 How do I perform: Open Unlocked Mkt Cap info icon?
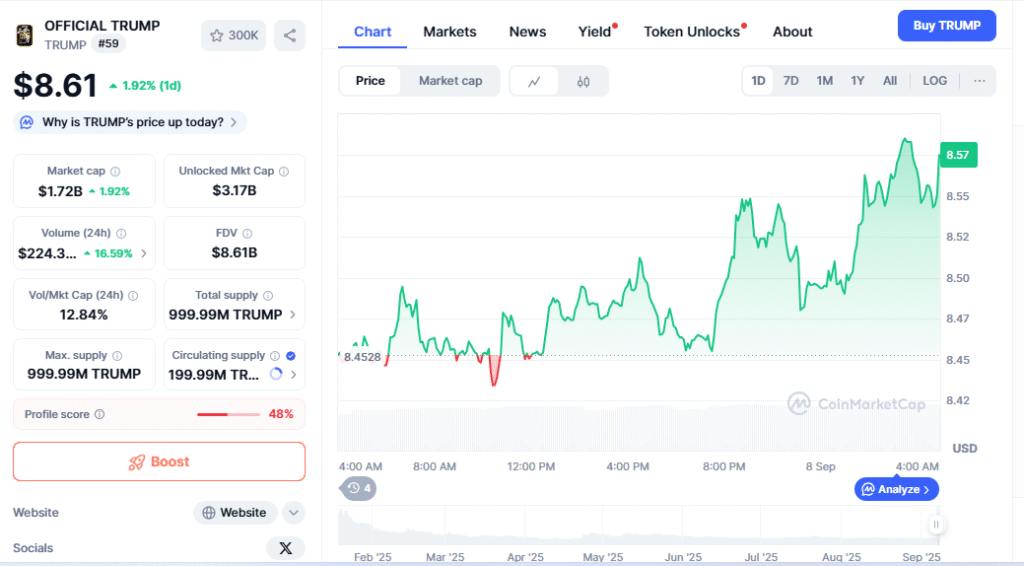click(x=284, y=171)
